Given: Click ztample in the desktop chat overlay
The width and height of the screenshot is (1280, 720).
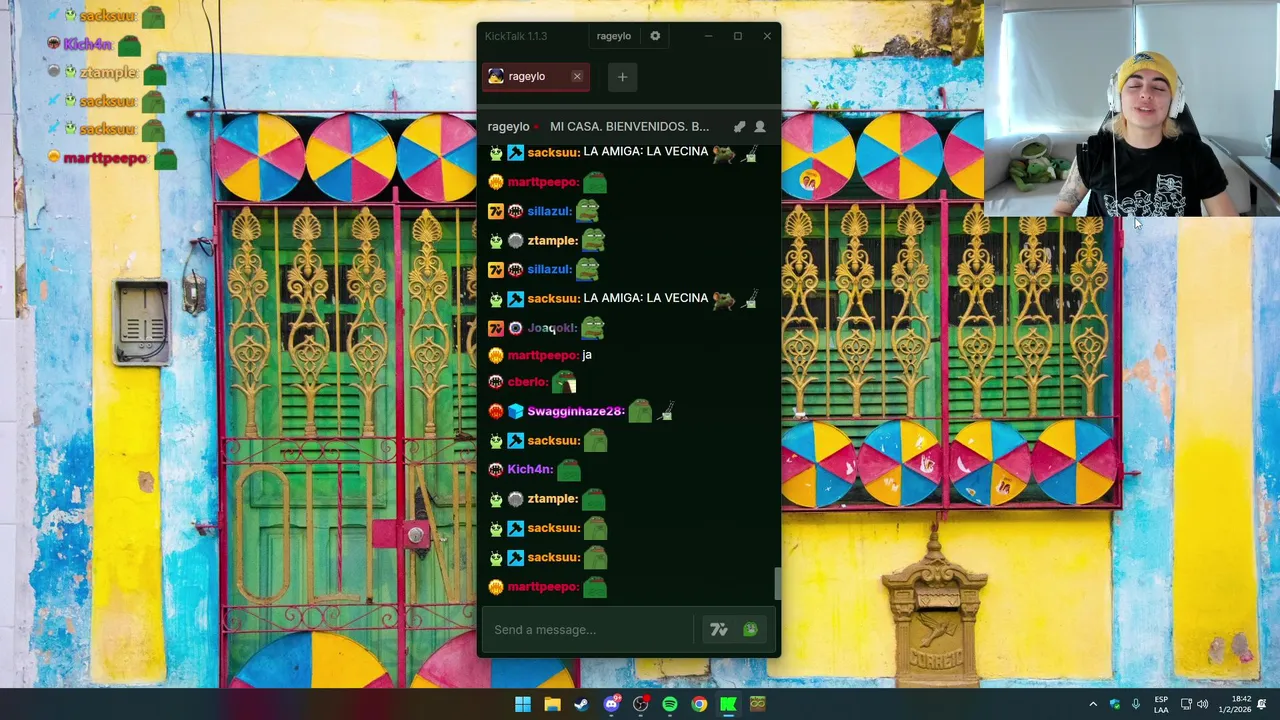Looking at the screenshot, I should point(108,73).
